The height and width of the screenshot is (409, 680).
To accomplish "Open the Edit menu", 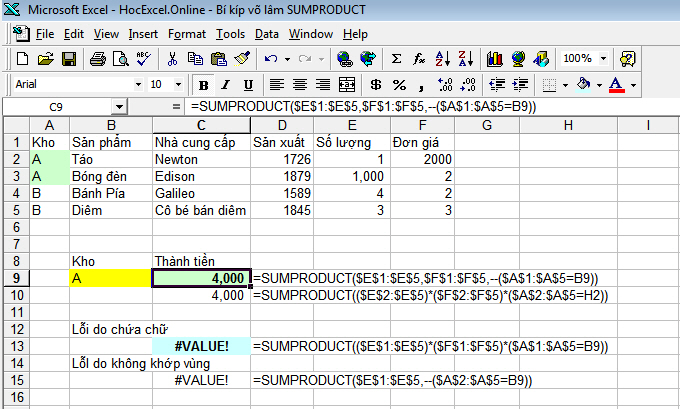I will pyautogui.click(x=74, y=34).
